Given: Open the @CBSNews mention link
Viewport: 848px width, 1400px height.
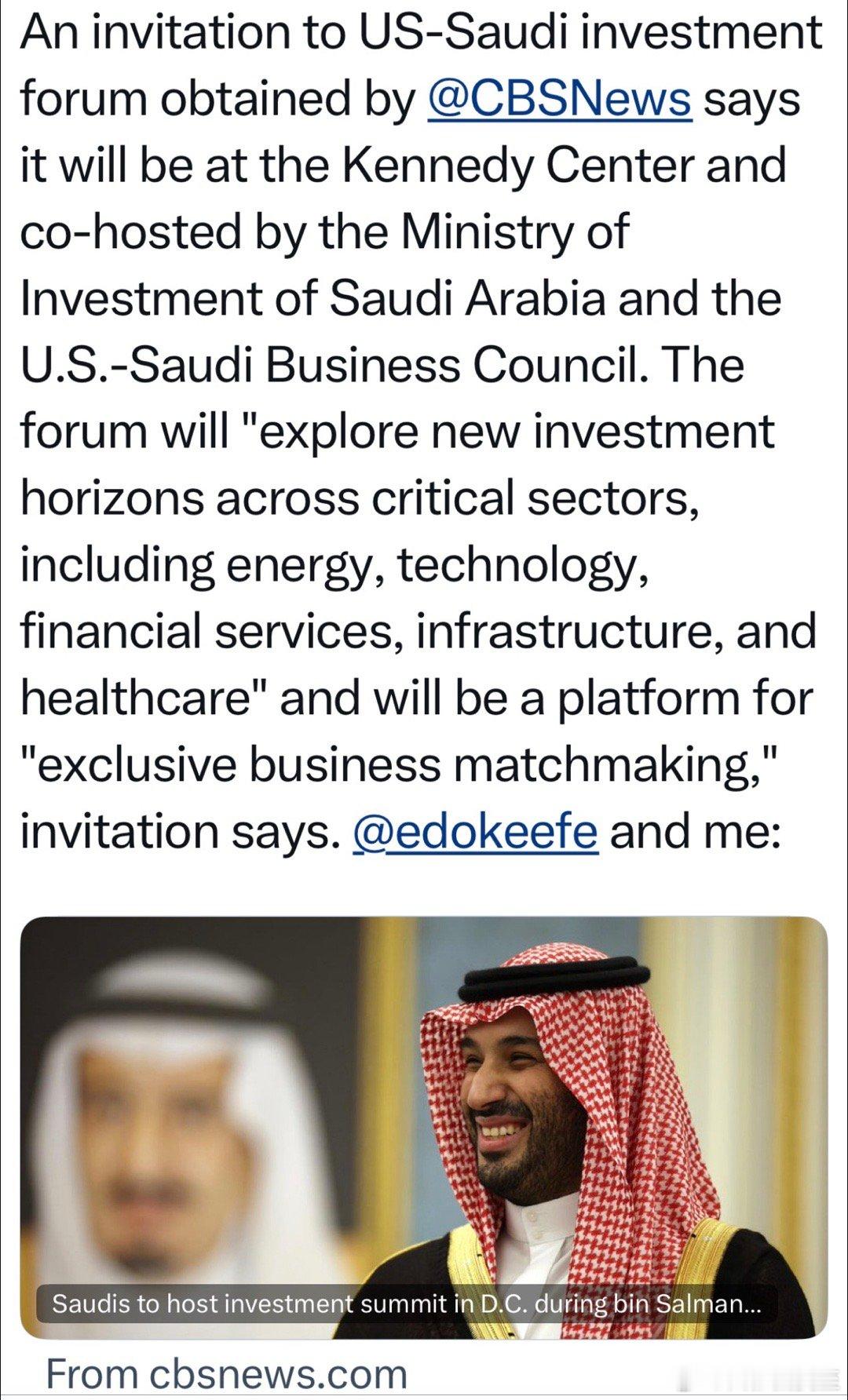Looking at the screenshot, I should [559, 99].
